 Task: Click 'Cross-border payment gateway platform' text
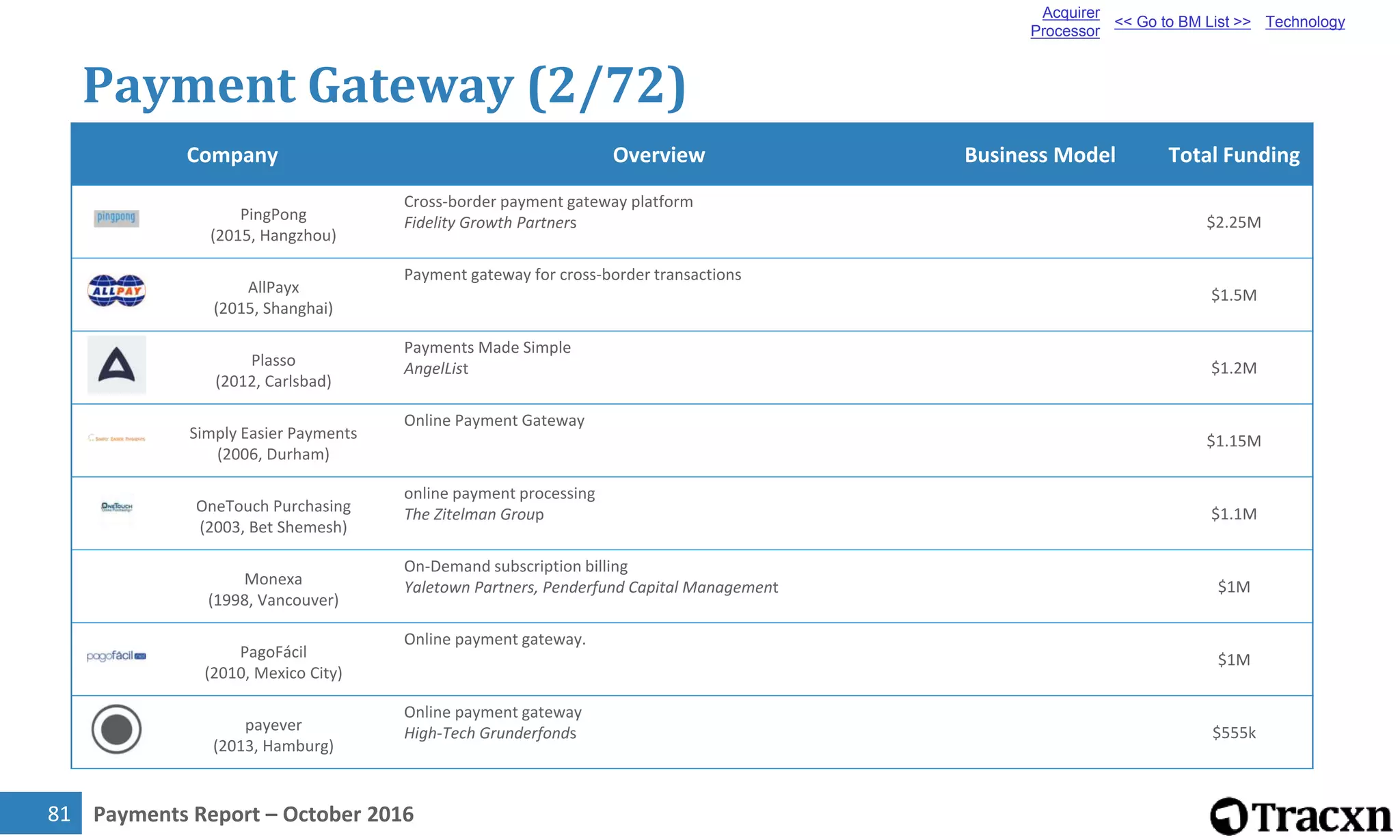[548, 202]
